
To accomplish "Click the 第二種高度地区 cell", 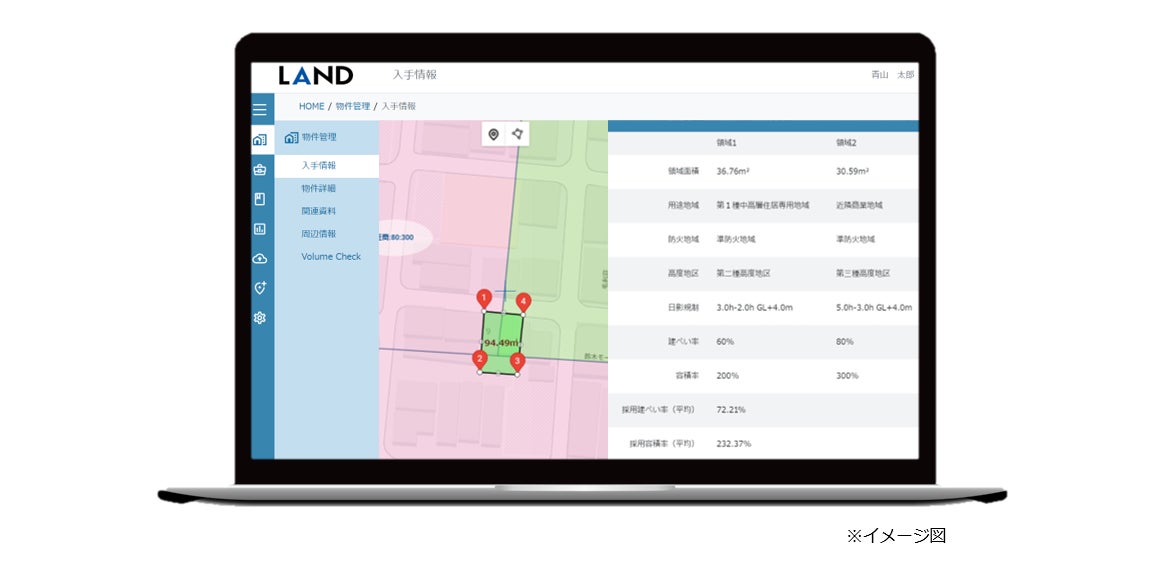I will (x=743, y=274).
